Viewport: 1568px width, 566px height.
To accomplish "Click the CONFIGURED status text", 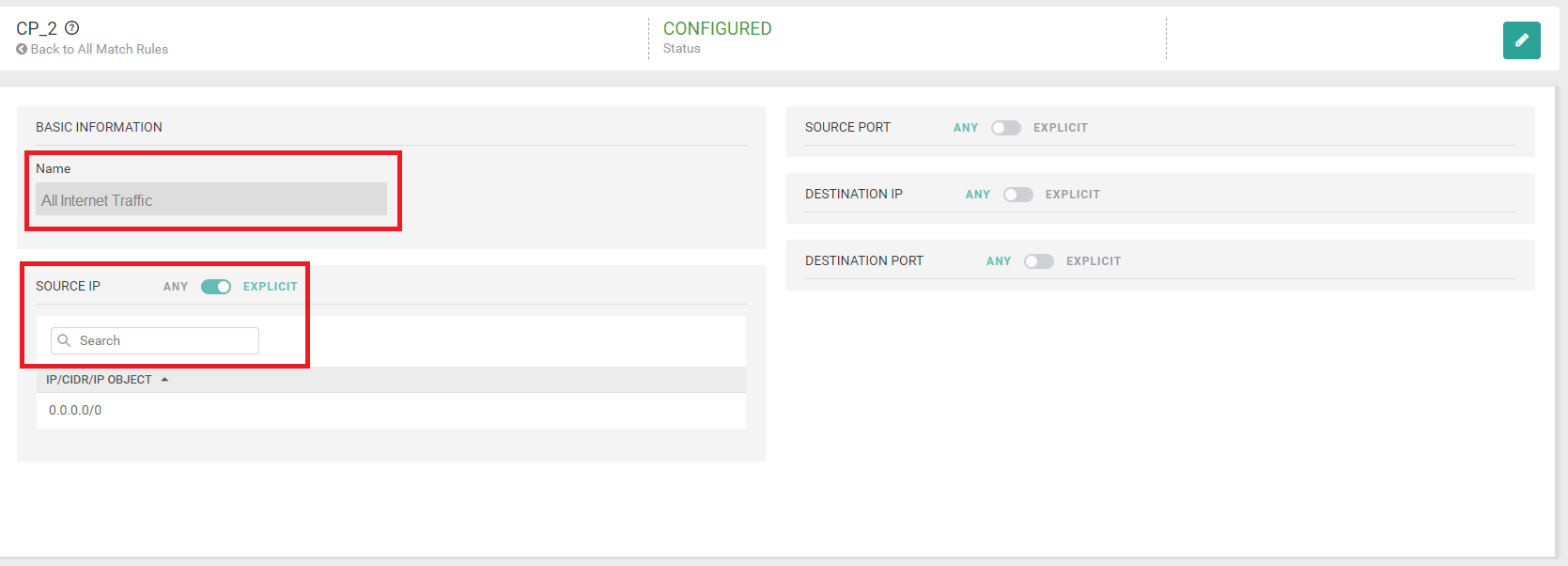I will click(717, 28).
